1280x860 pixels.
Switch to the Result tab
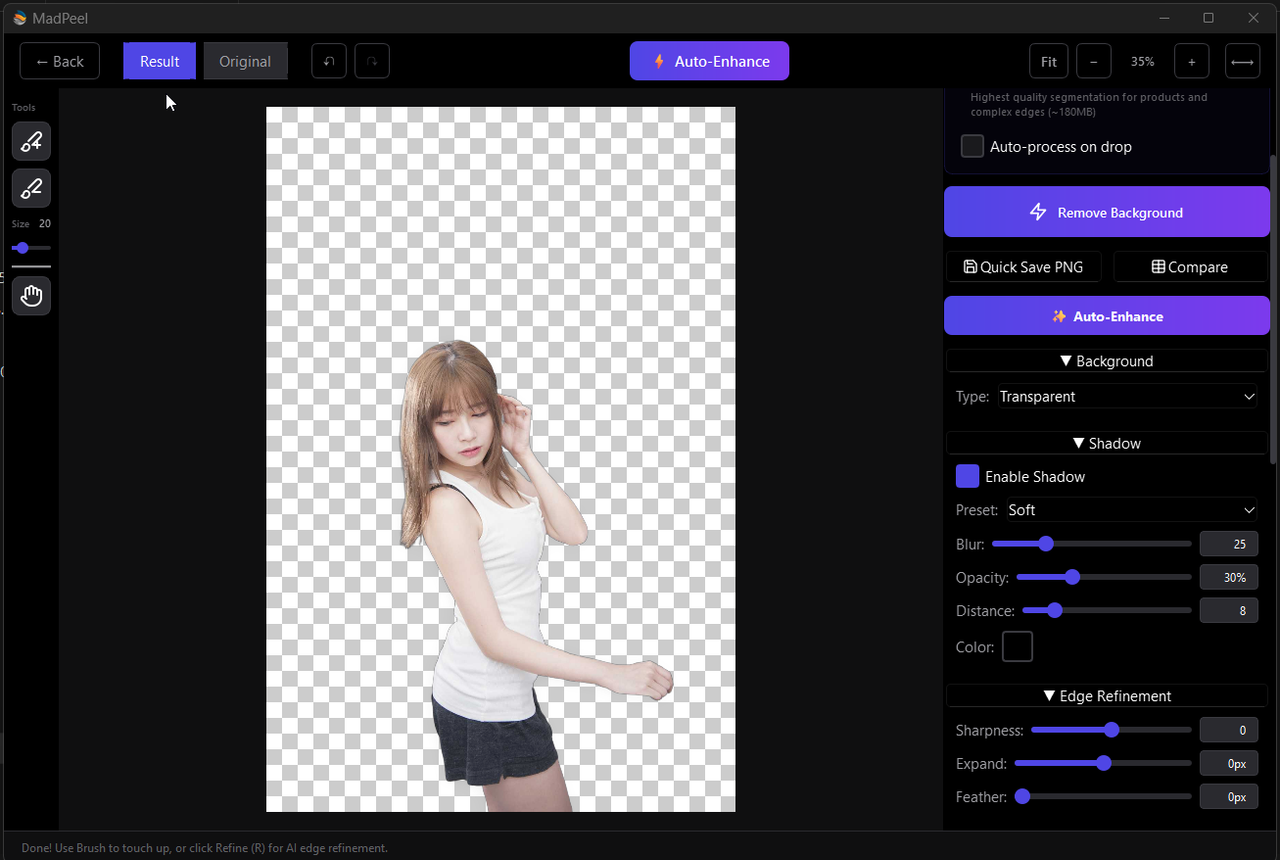160,61
